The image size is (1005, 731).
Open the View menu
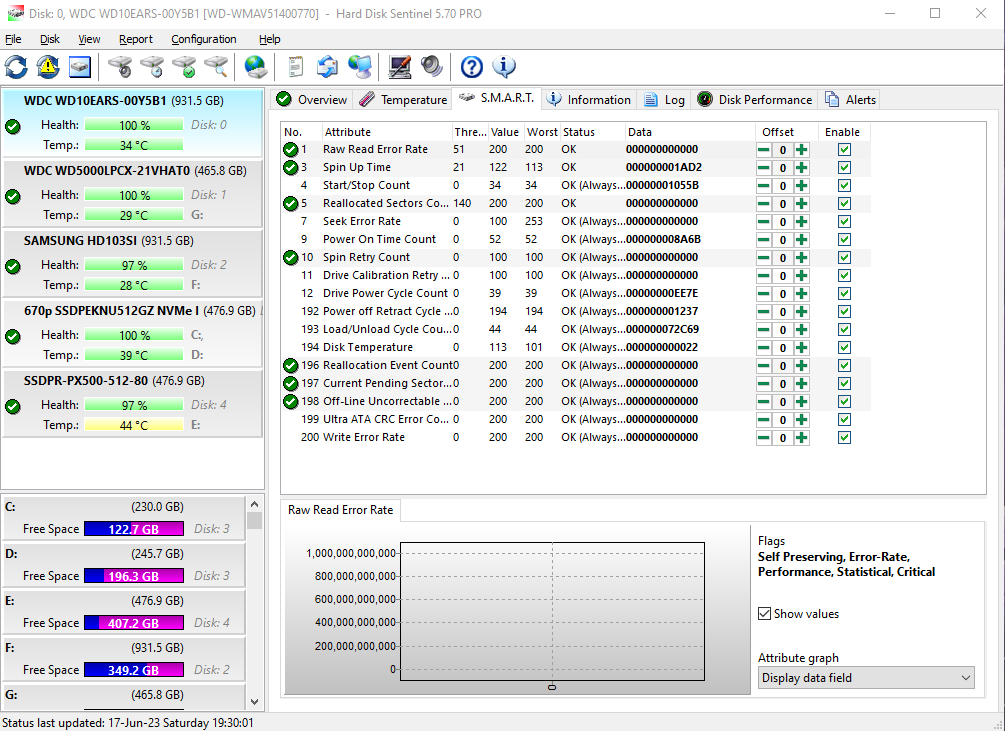[89, 39]
